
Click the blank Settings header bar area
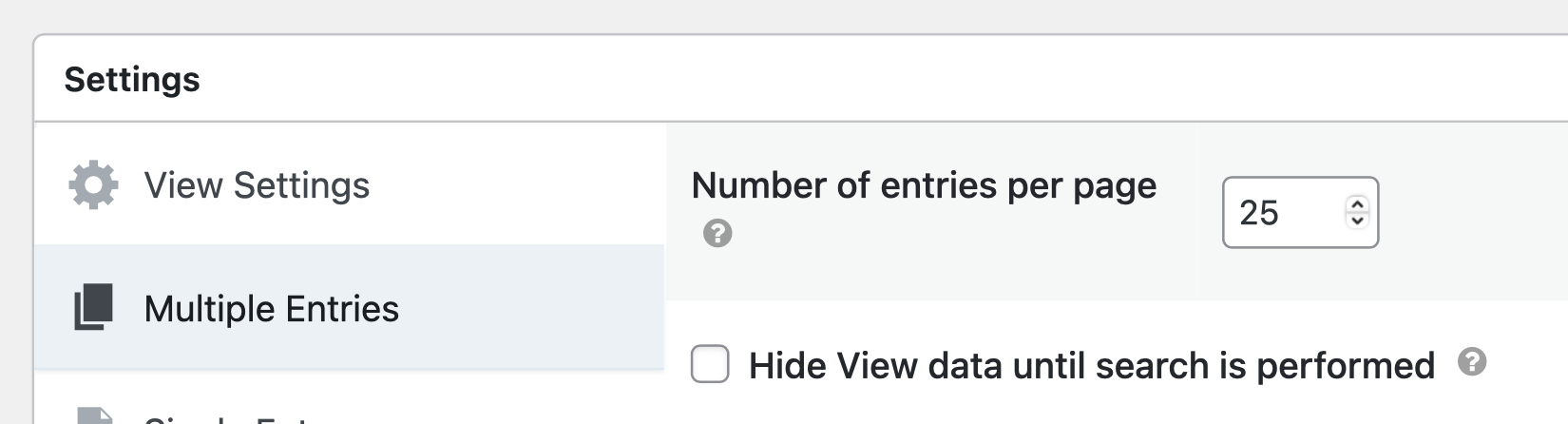855,80
